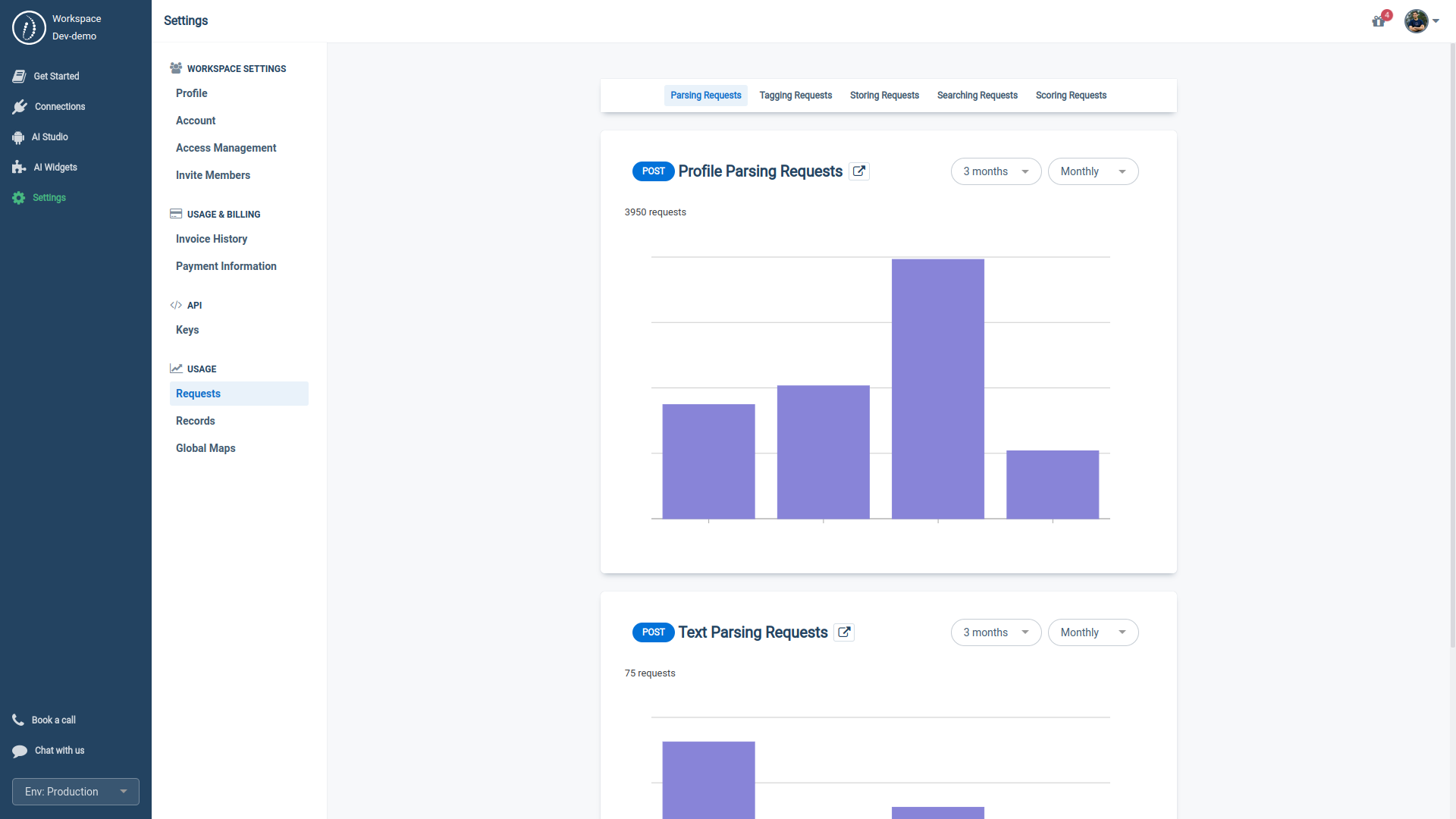Open AI Studio robot icon

pyautogui.click(x=19, y=136)
